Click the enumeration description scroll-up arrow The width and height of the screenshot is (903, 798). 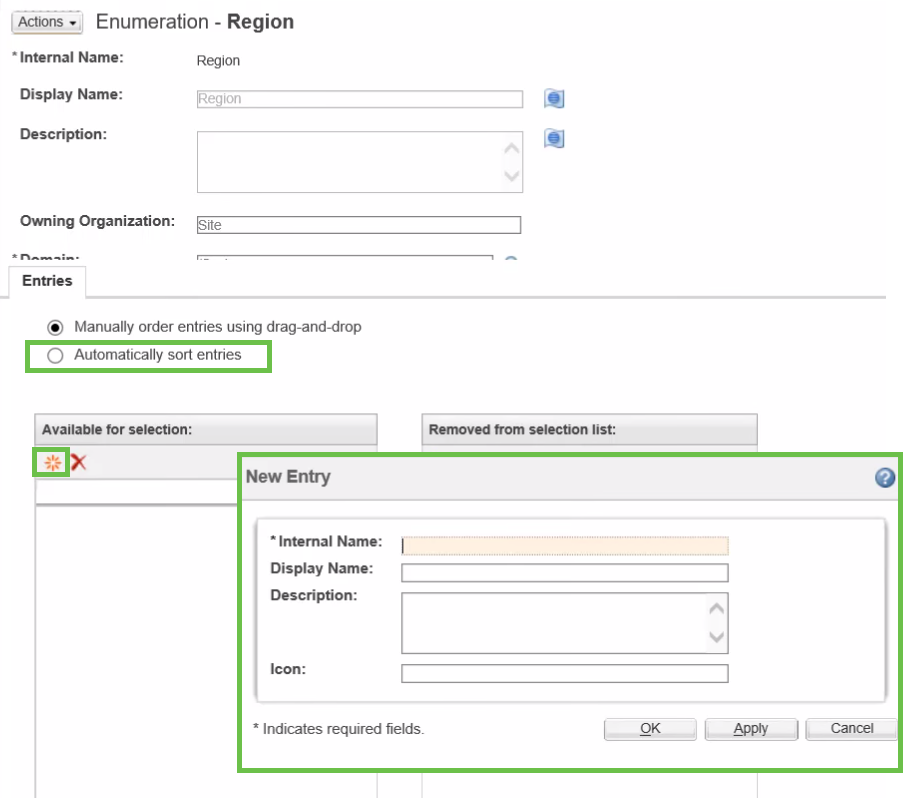click(x=511, y=148)
